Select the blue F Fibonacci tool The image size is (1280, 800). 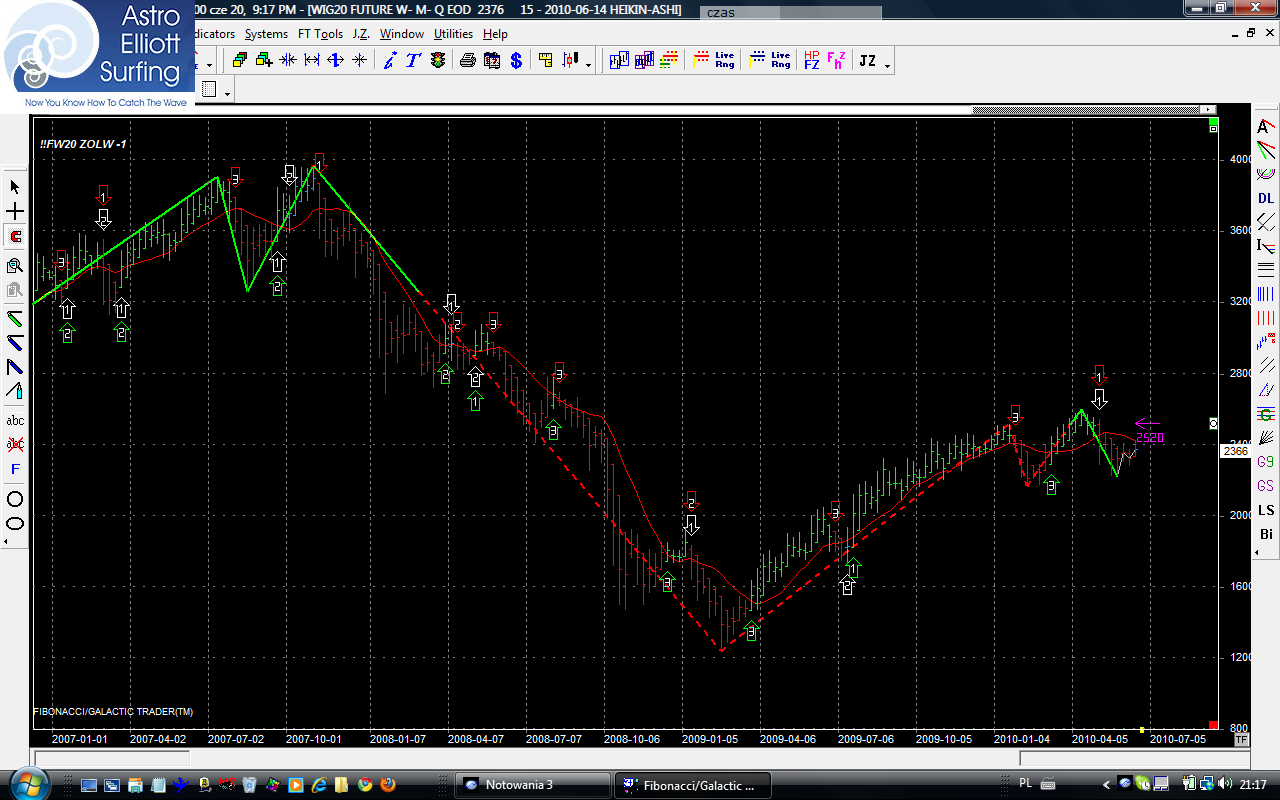click(15, 469)
